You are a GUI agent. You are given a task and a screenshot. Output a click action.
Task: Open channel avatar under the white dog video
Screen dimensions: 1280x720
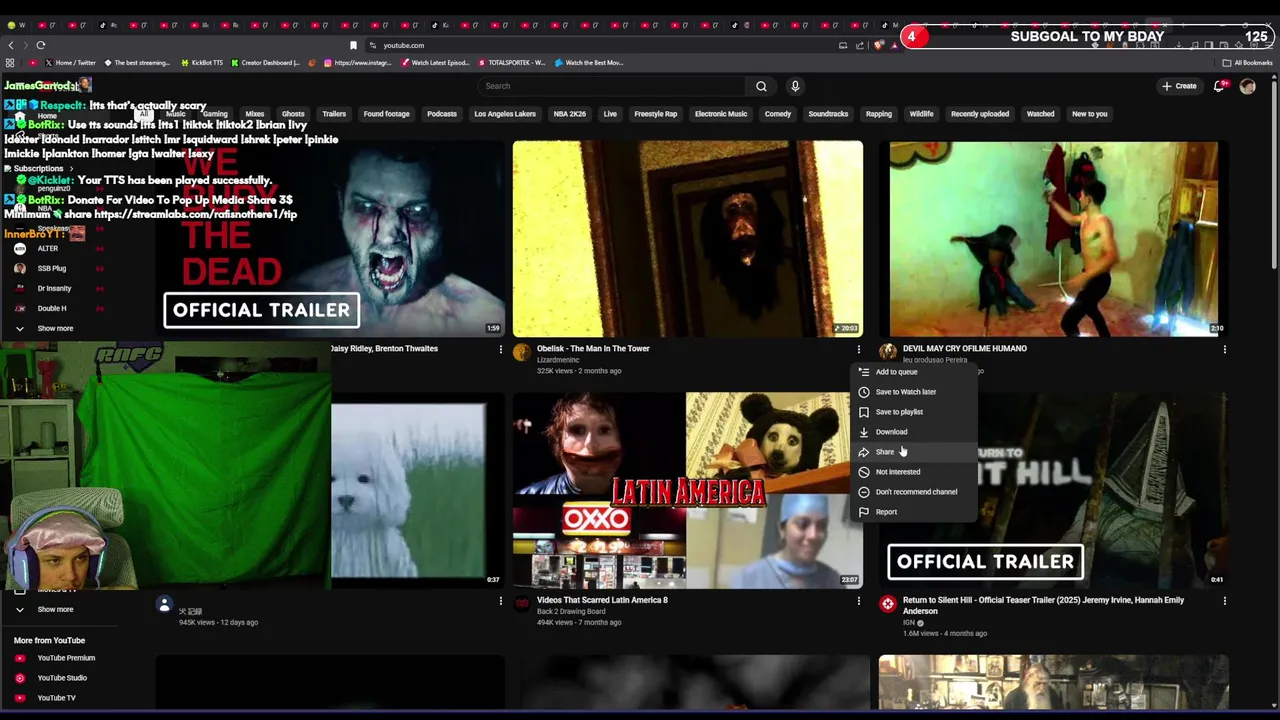[164, 603]
